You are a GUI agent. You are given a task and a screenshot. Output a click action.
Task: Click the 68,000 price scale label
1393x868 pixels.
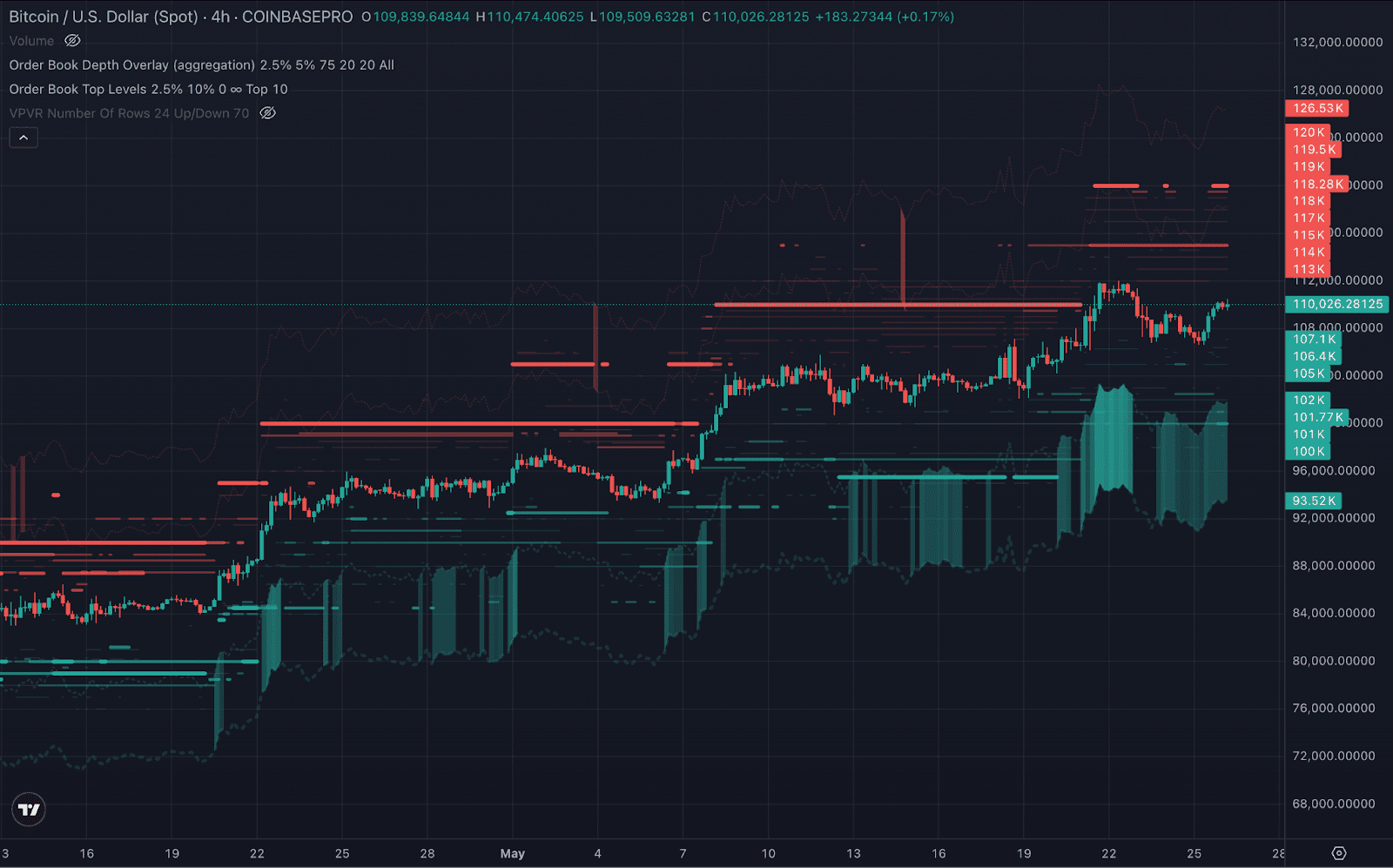point(1334,804)
